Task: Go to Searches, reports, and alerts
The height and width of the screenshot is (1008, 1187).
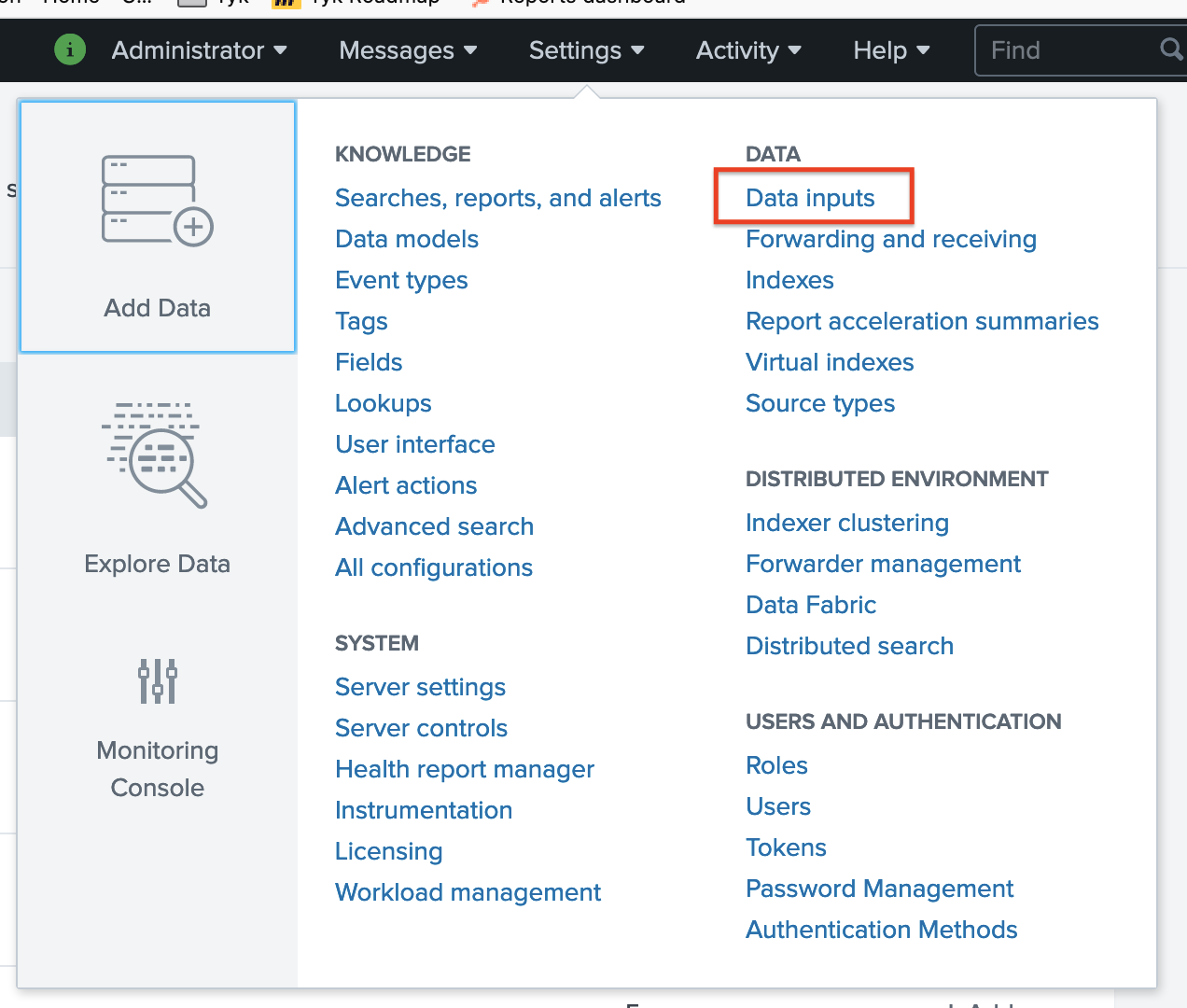Action: coord(497,198)
